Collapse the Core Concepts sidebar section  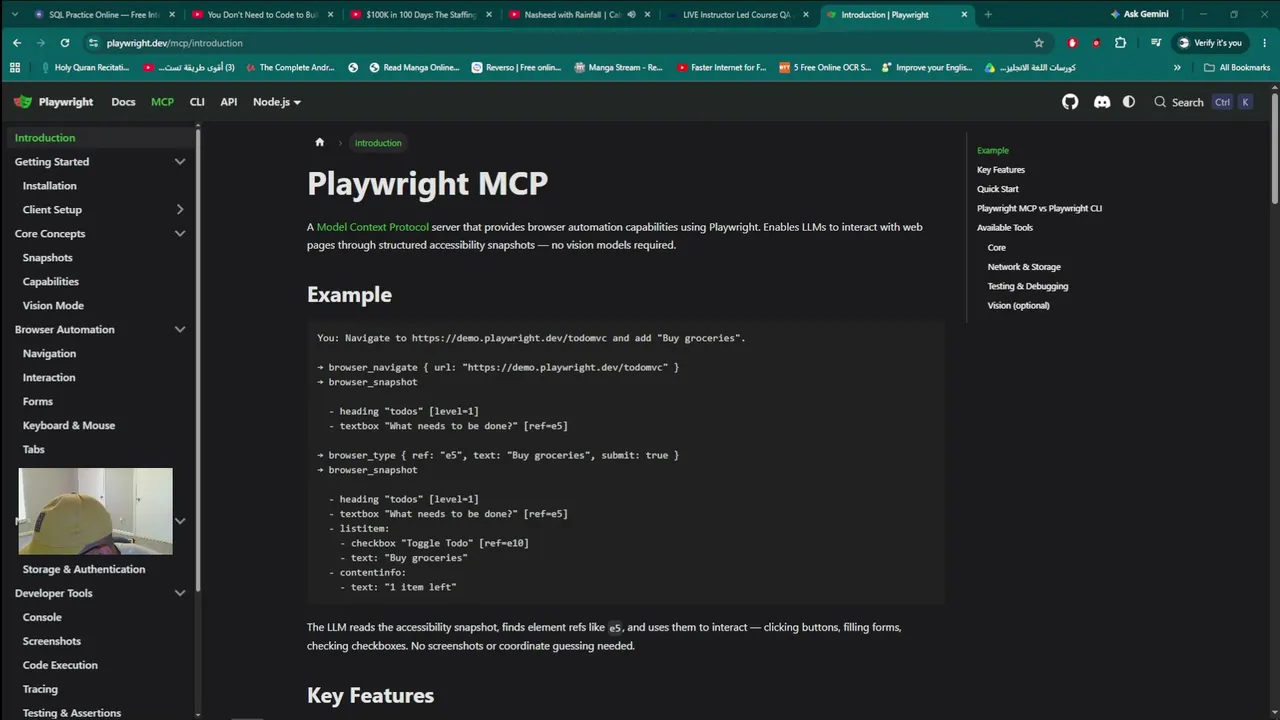click(180, 234)
